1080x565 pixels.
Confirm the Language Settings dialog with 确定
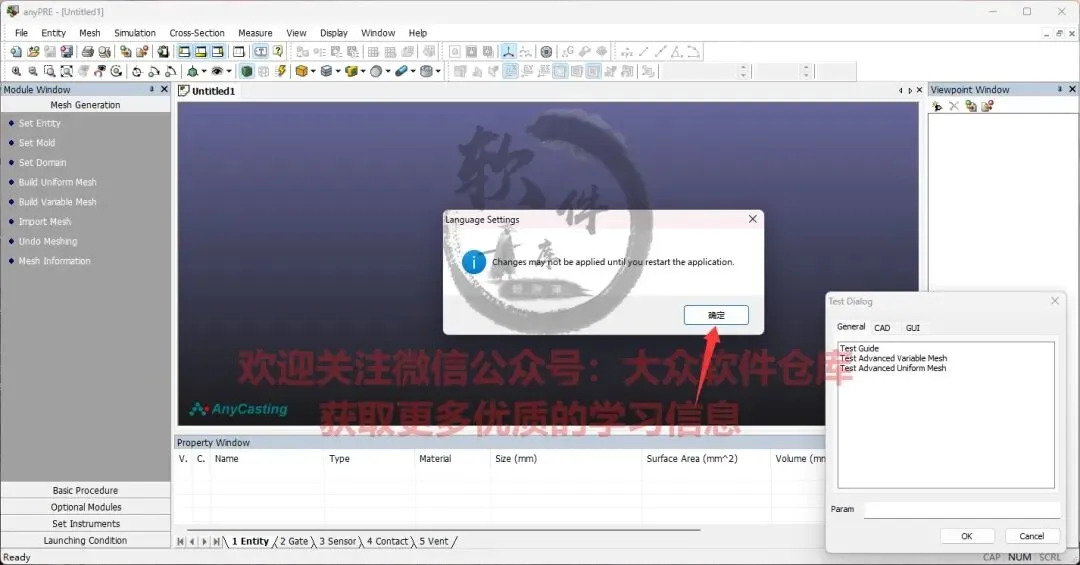tap(716, 315)
